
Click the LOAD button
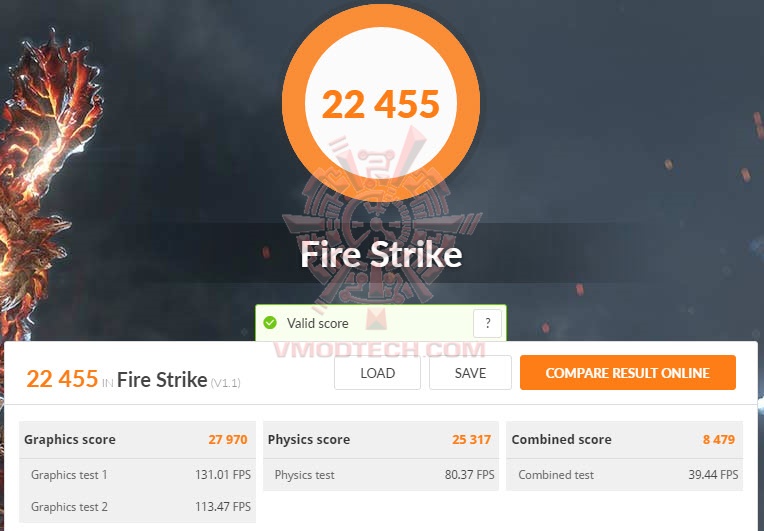(x=377, y=373)
